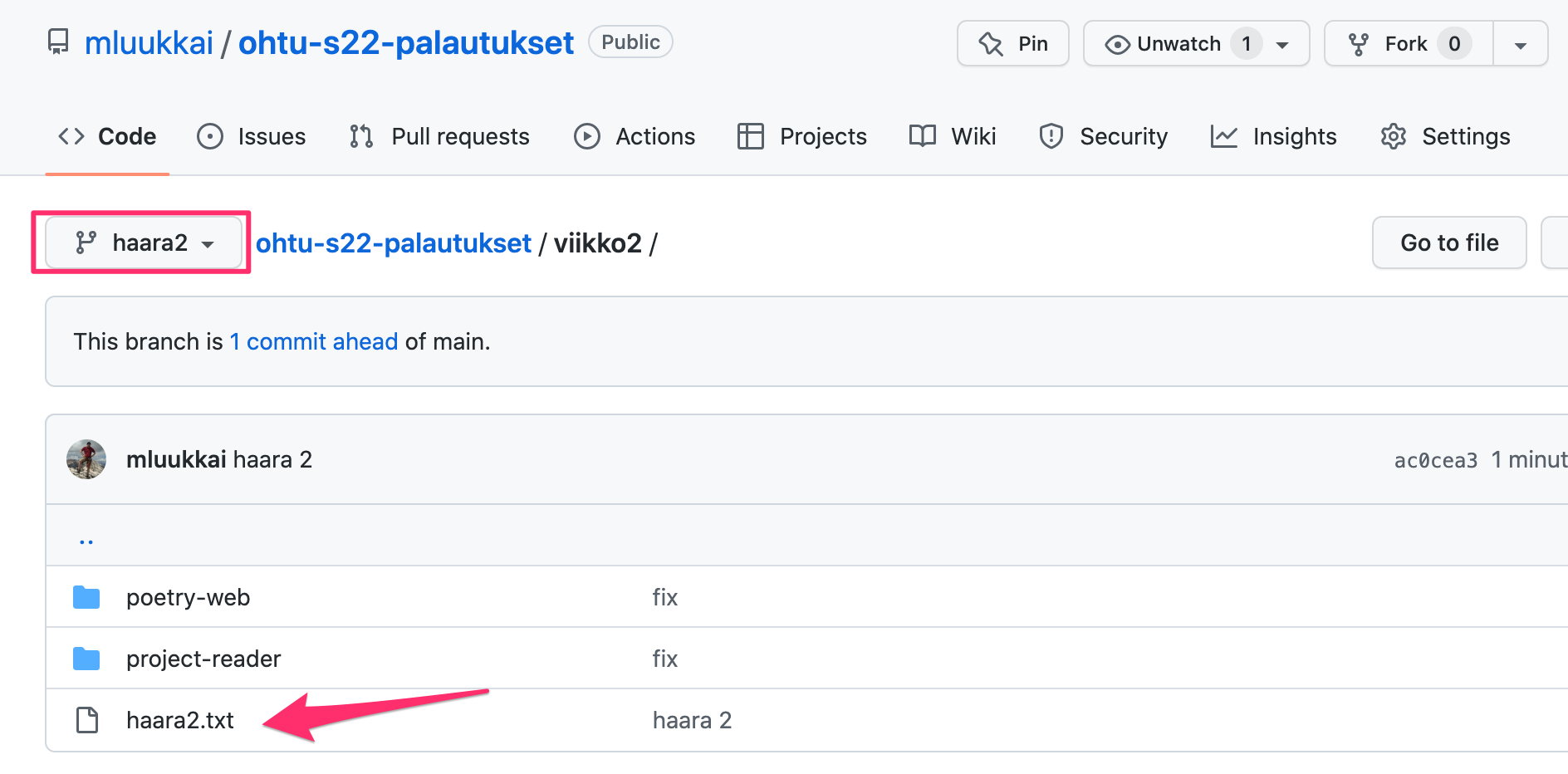Click the mluukkai avatar thumbnail
Viewport: 1568px width, 774px height.
coord(86,459)
